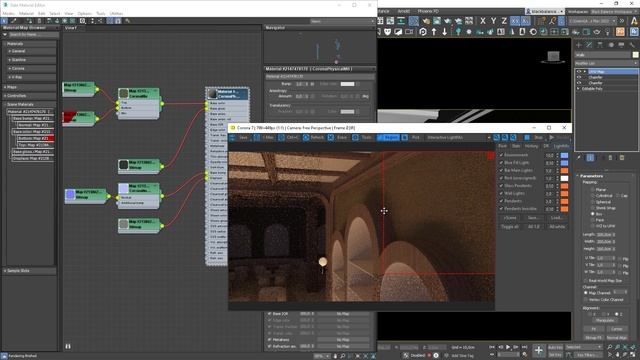This screenshot has height=360, width=640.
Task: Open the Modify panel tab icon
Action: (589, 45)
